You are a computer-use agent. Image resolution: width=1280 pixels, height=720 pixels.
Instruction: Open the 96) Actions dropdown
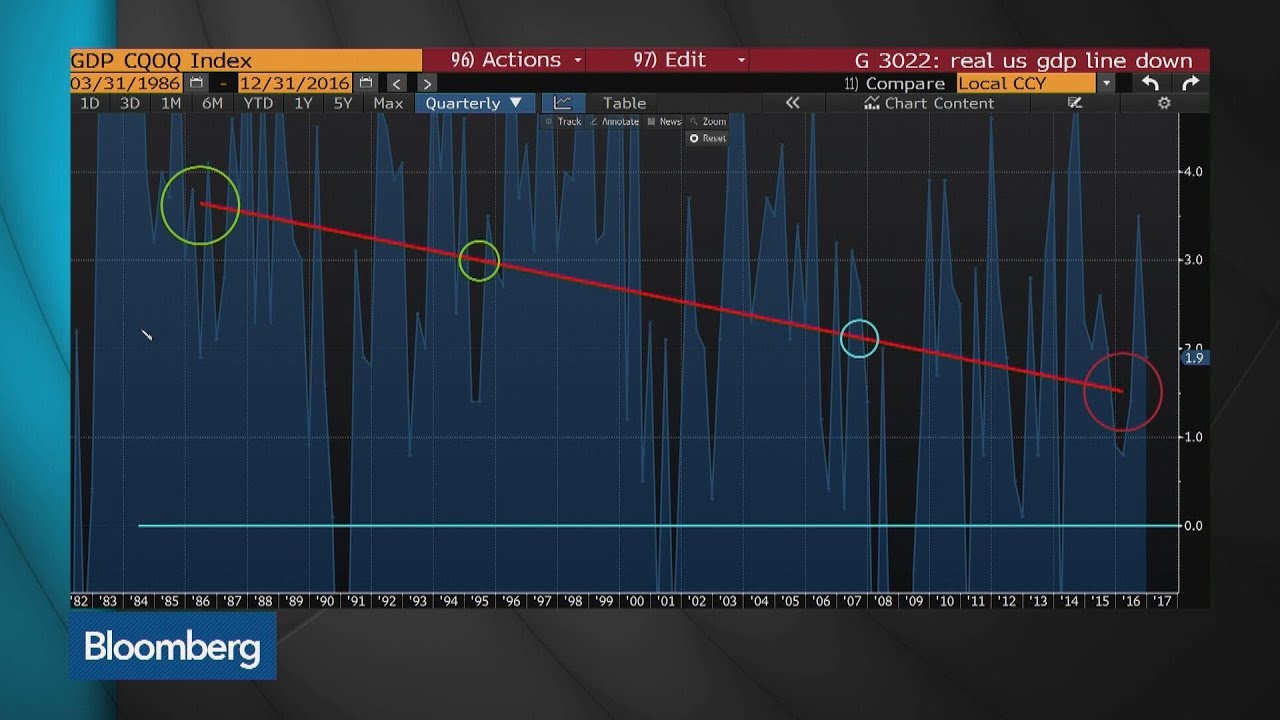(x=516, y=60)
